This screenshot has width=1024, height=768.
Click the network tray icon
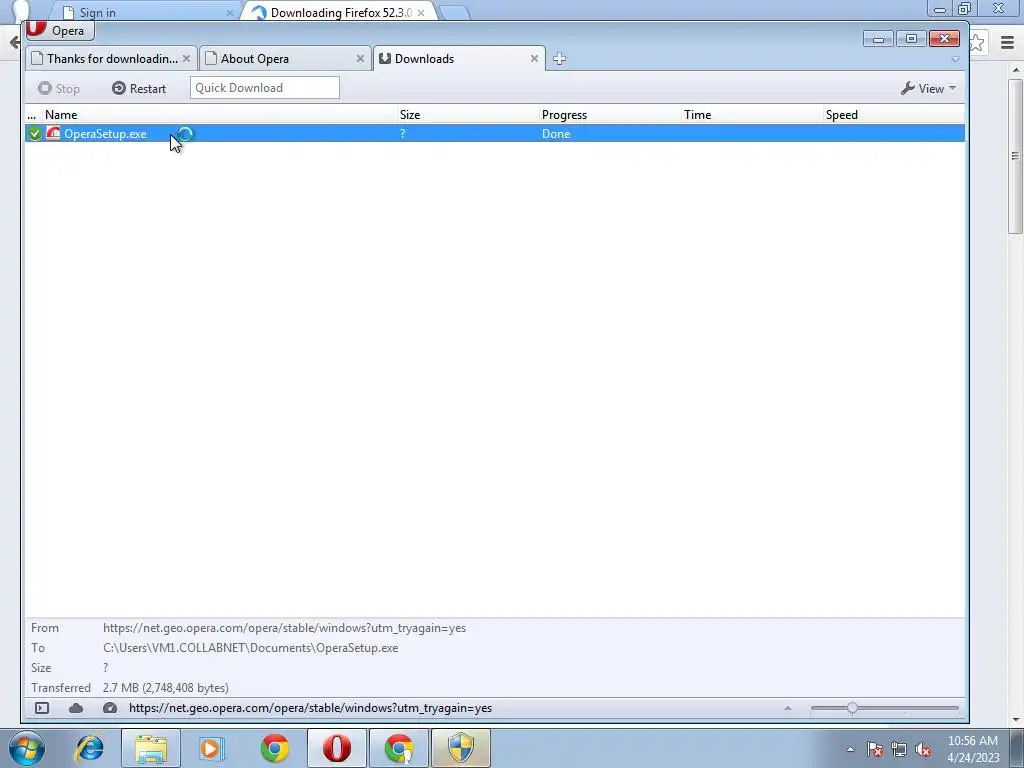[899, 749]
